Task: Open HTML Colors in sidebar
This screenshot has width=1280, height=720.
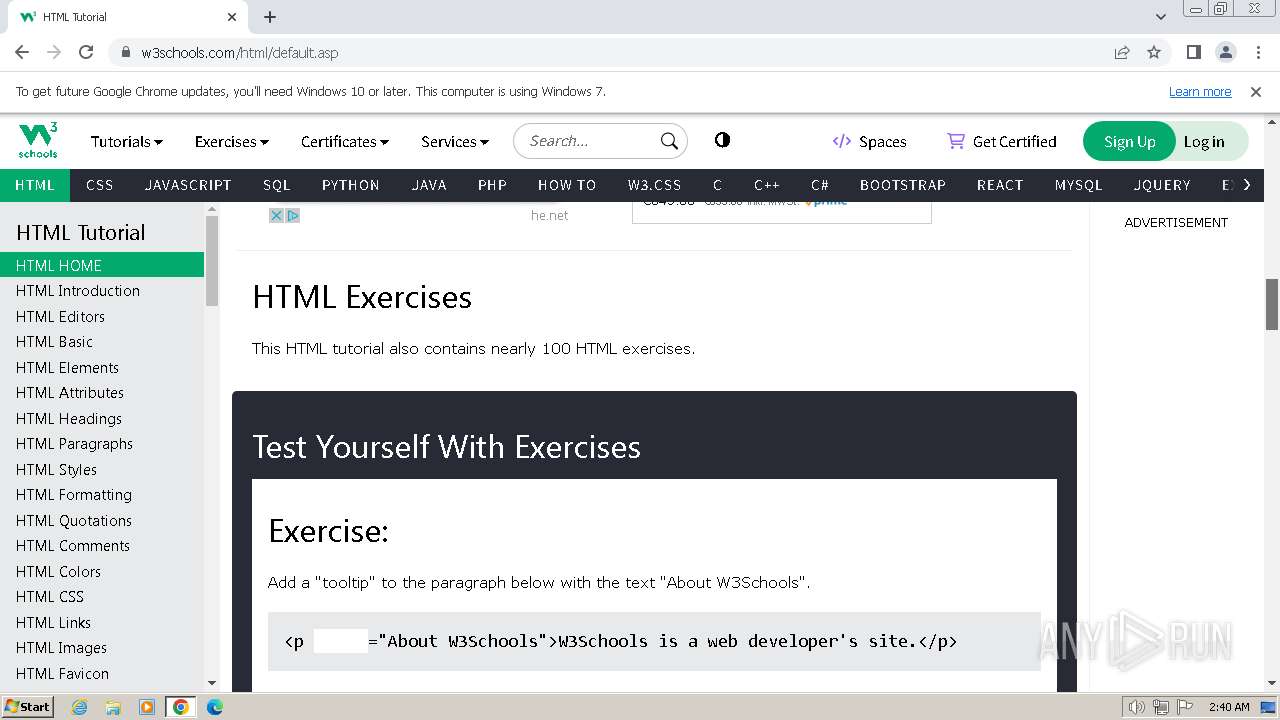Action: [x=102, y=571]
